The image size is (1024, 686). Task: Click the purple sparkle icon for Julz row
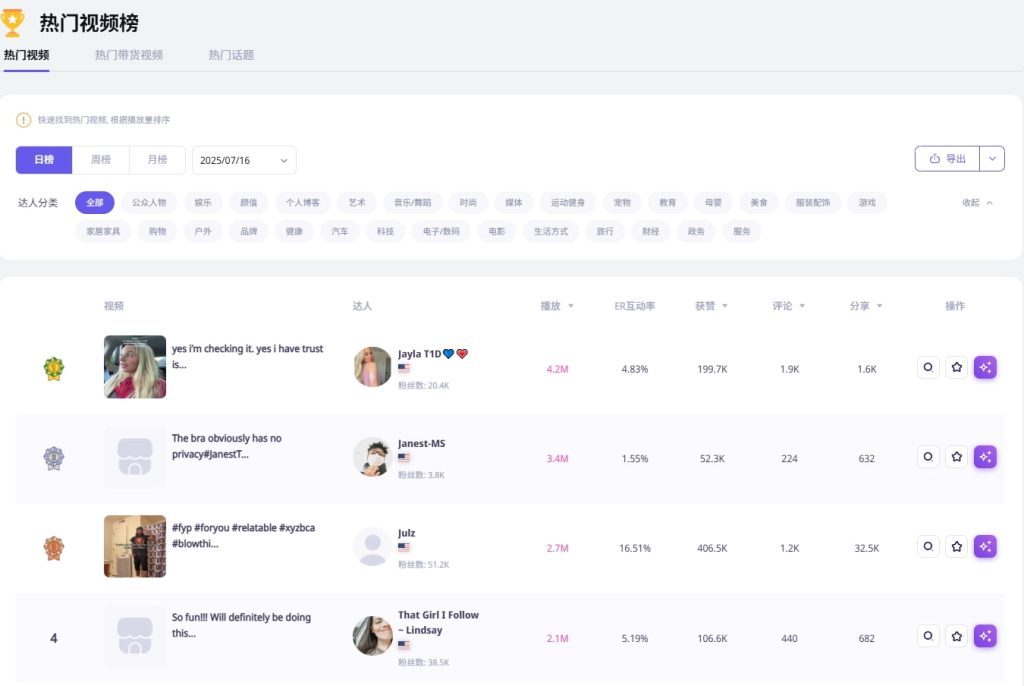(985, 547)
